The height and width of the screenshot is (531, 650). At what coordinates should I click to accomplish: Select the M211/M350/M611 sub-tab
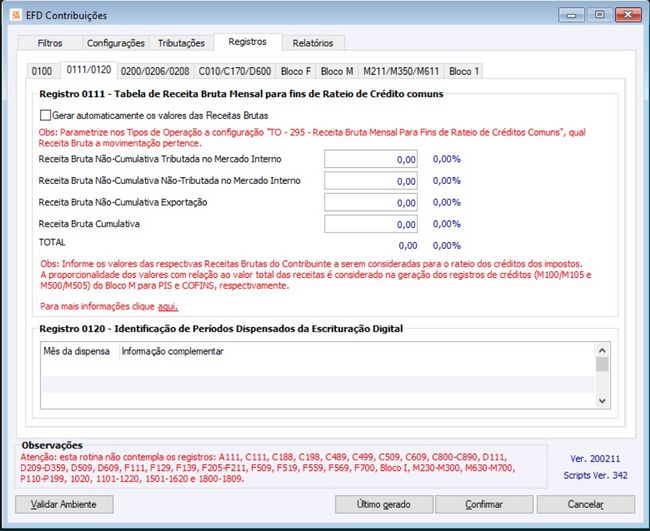[401, 71]
